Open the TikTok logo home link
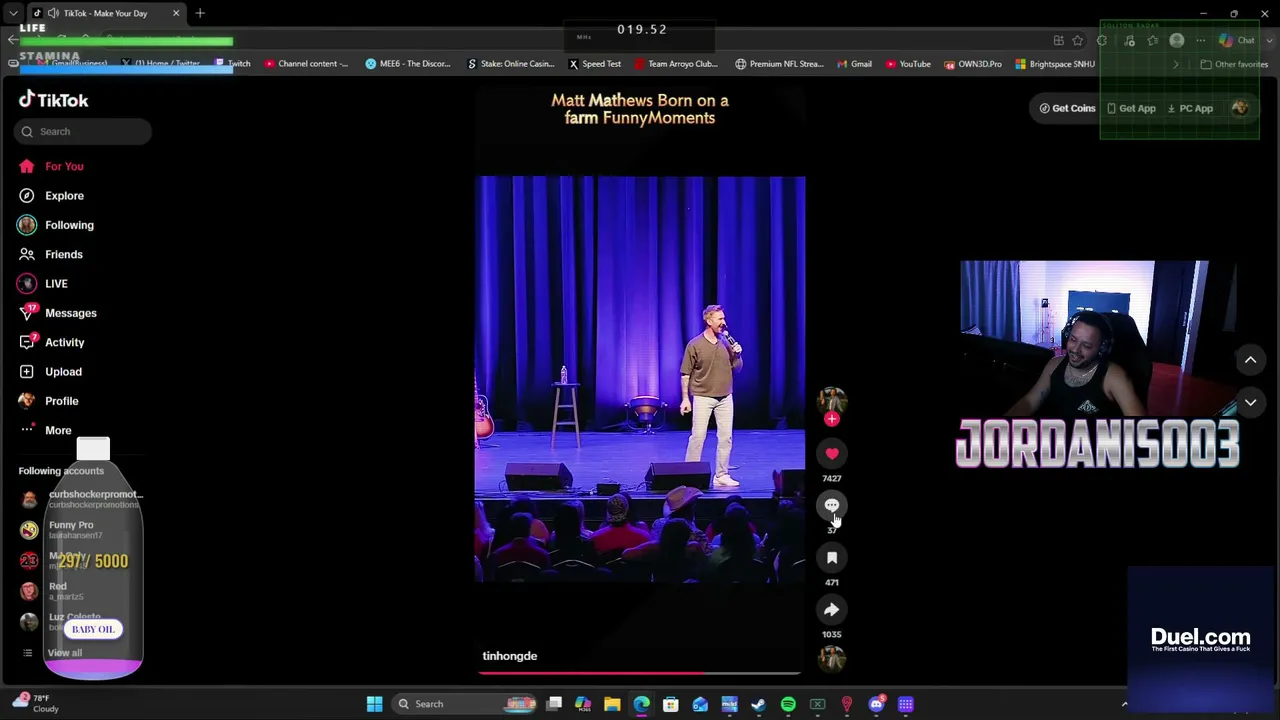1280x720 pixels. coord(54,100)
